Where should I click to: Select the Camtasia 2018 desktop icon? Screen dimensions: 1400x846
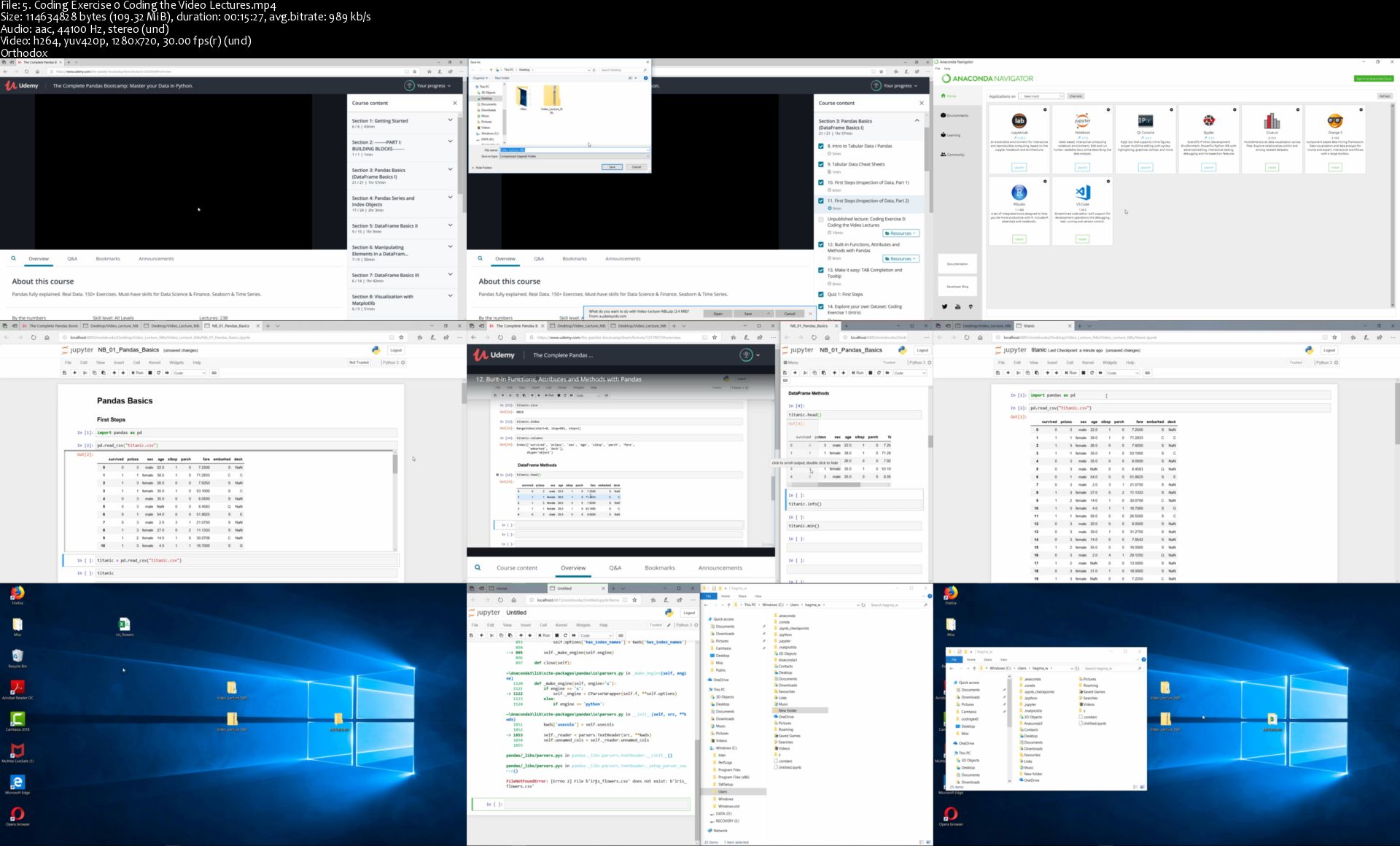click(17, 721)
